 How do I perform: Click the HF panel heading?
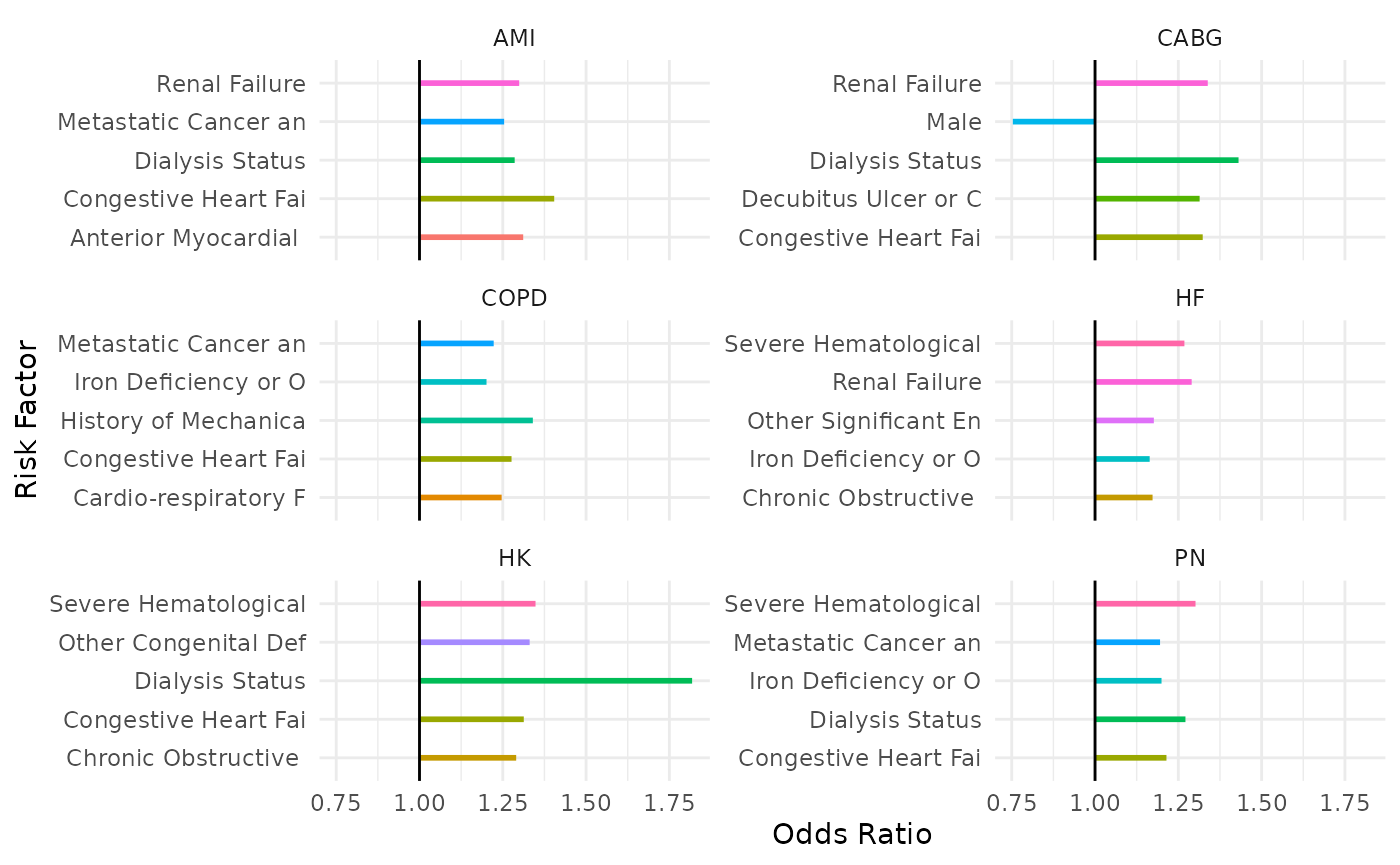(x=1190, y=299)
